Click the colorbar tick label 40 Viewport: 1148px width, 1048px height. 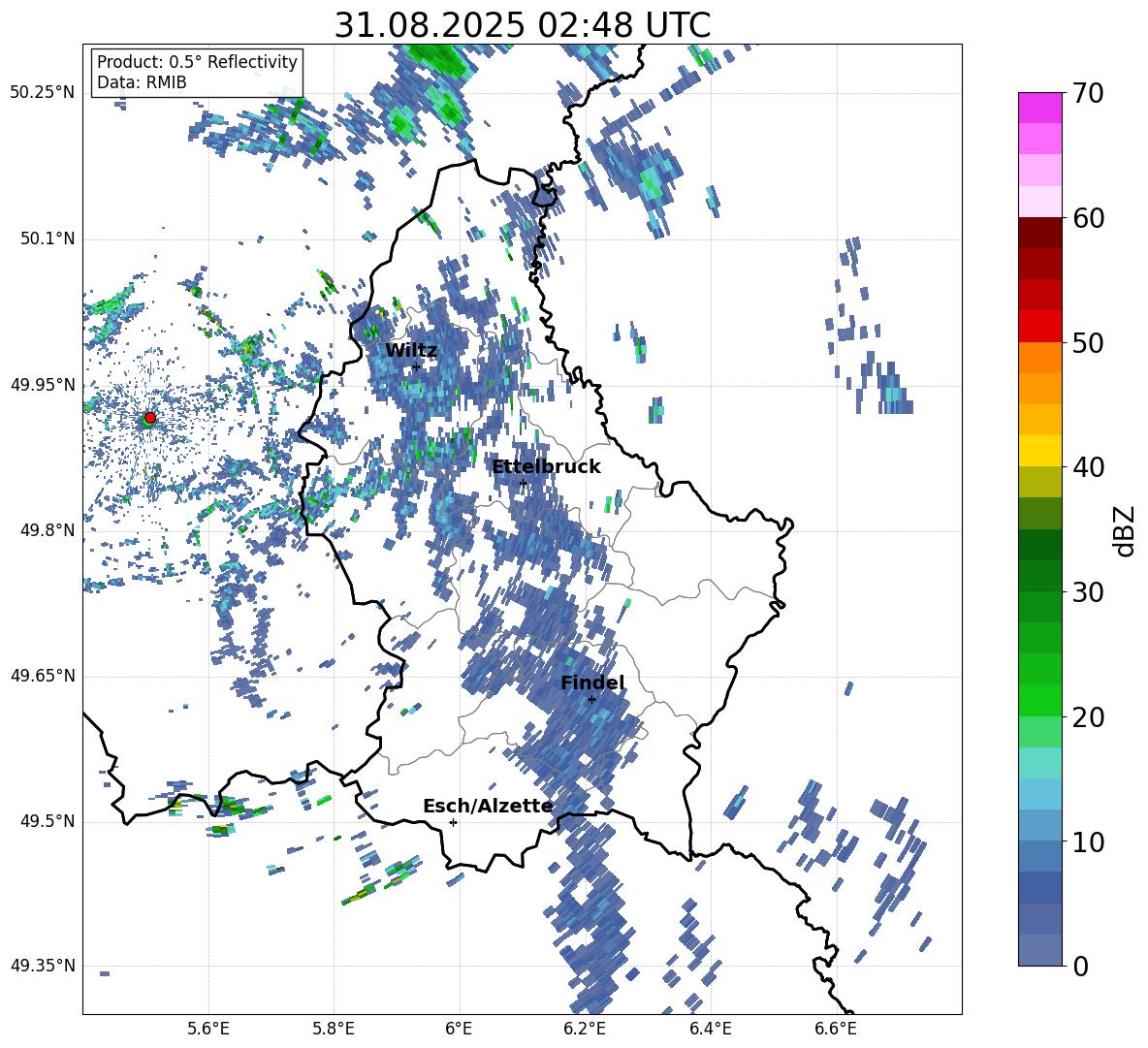pyautogui.click(x=1088, y=467)
